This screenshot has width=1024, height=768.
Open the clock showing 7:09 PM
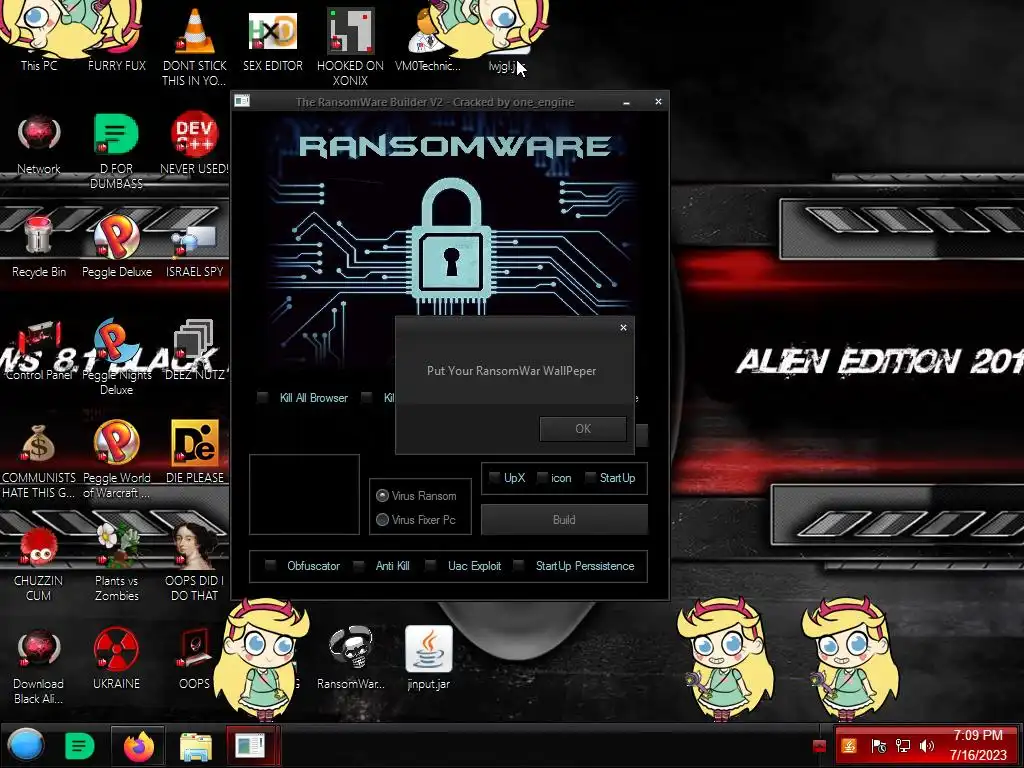pyautogui.click(x=978, y=745)
